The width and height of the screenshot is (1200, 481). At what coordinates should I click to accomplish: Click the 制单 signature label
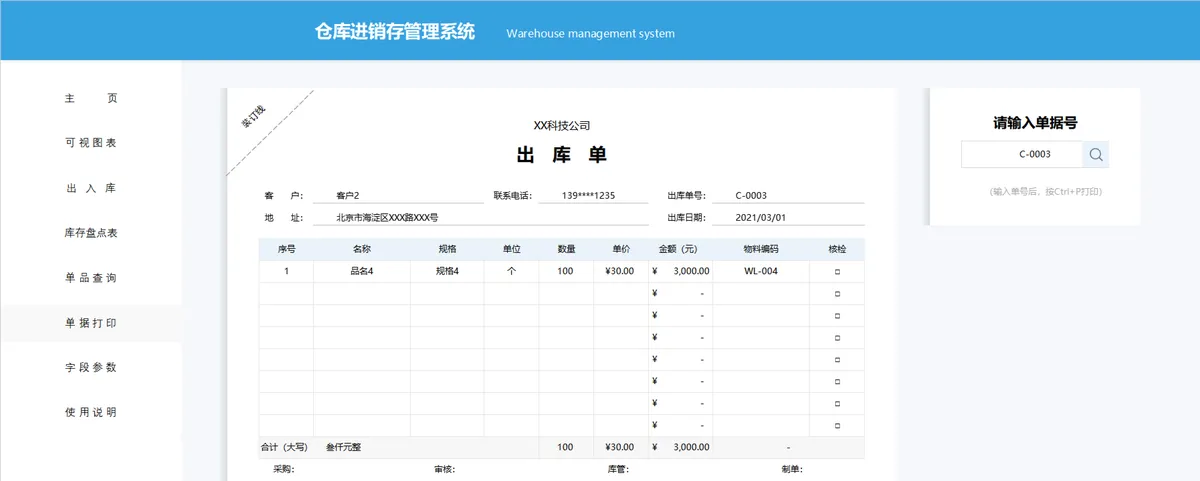point(792,469)
